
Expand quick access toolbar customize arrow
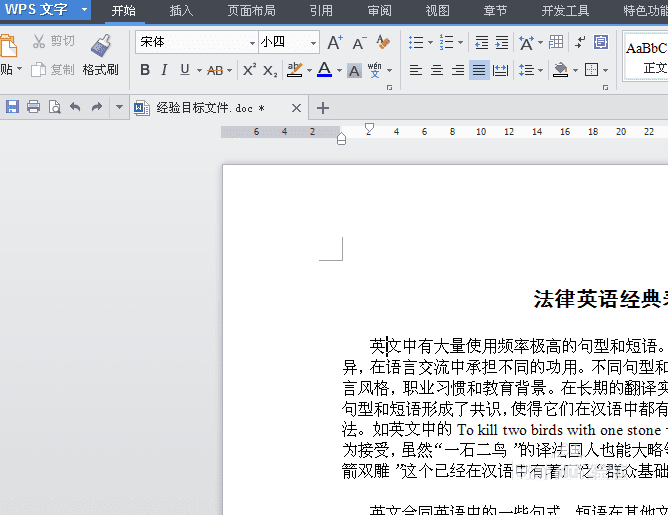click(119, 106)
